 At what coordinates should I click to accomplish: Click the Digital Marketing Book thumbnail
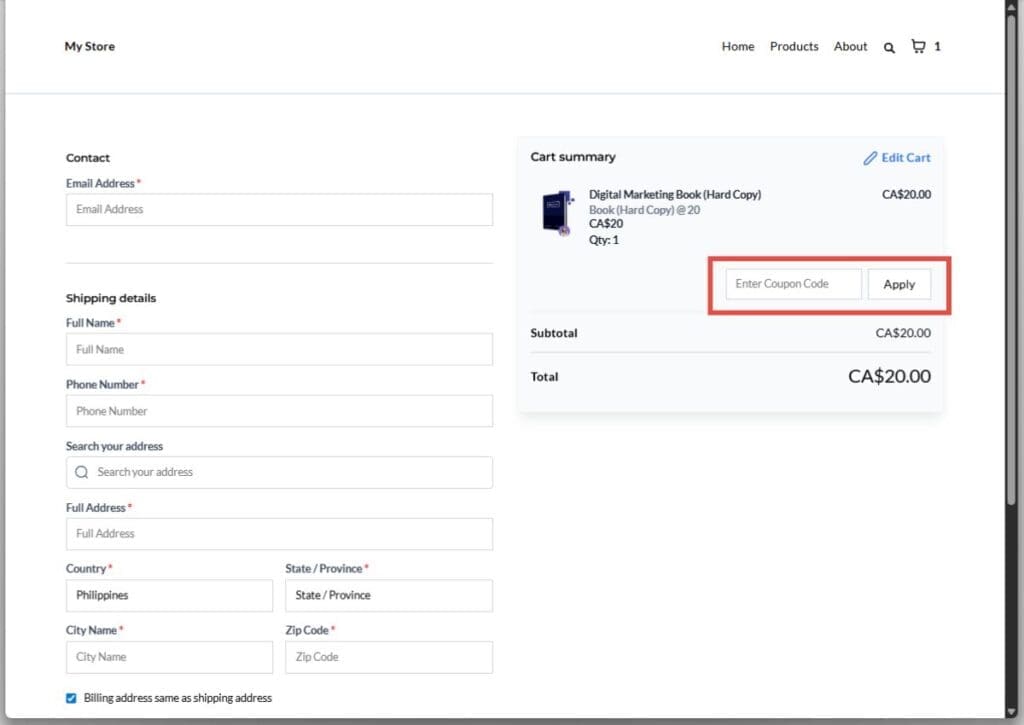[557, 212]
